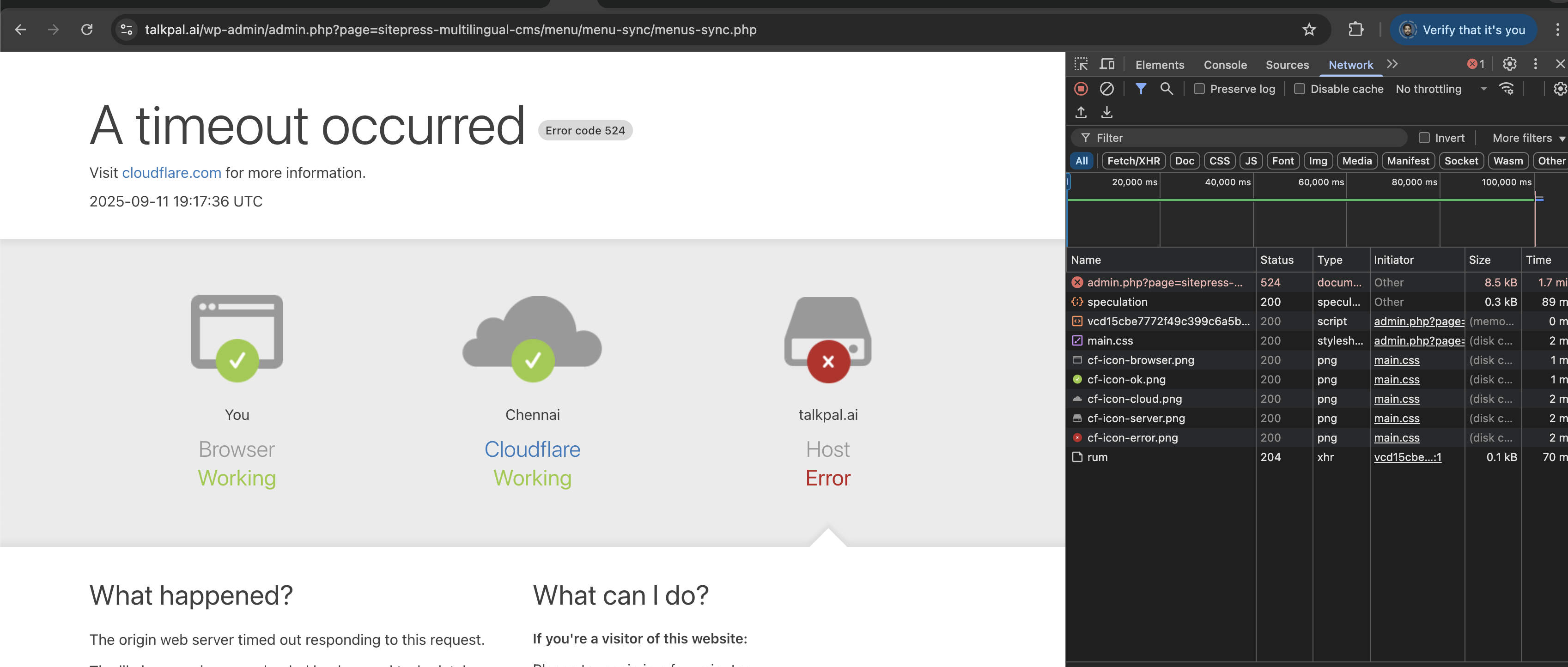Open main.css initiator for cf-icon-error.png
Viewport: 1568px width, 667px height.
click(x=1396, y=437)
